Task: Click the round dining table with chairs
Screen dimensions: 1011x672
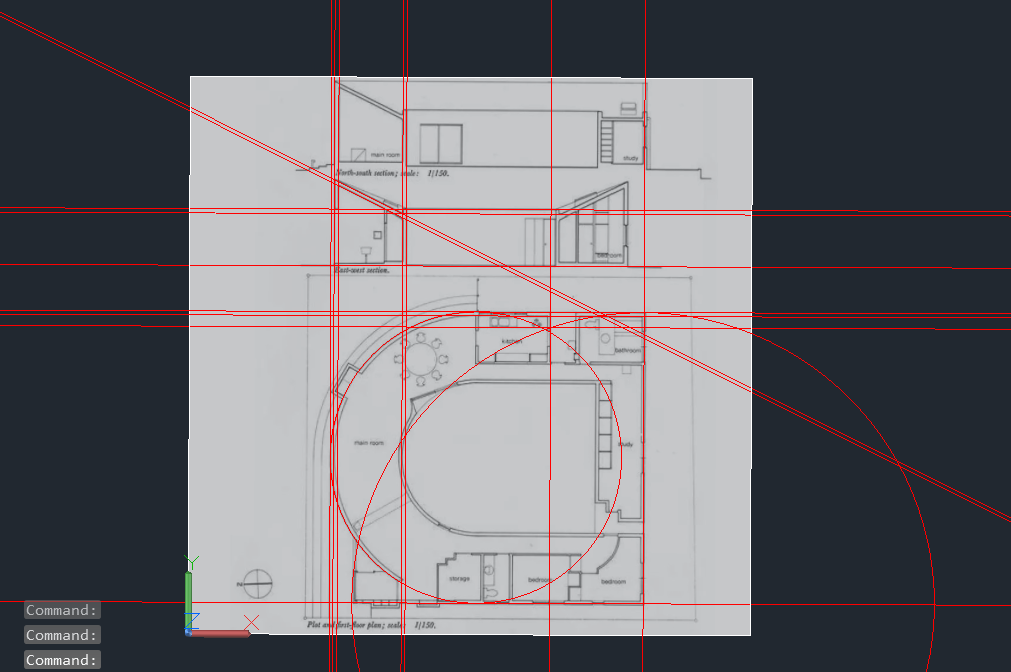Action: [420, 358]
